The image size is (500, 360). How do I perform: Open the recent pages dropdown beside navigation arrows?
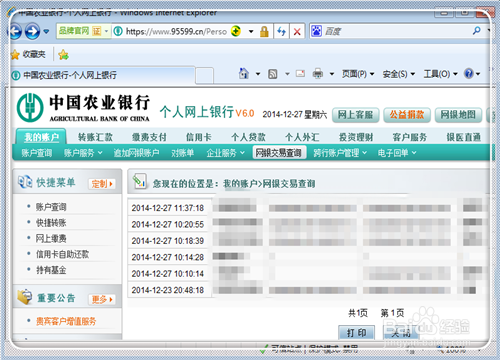click(x=46, y=32)
